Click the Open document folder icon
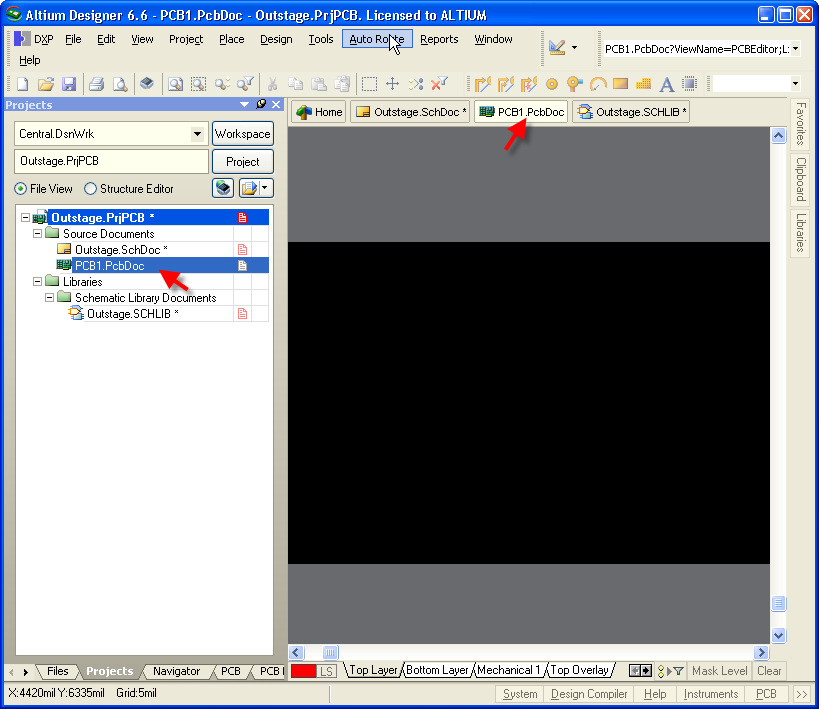The image size is (819, 709). (x=46, y=84)
